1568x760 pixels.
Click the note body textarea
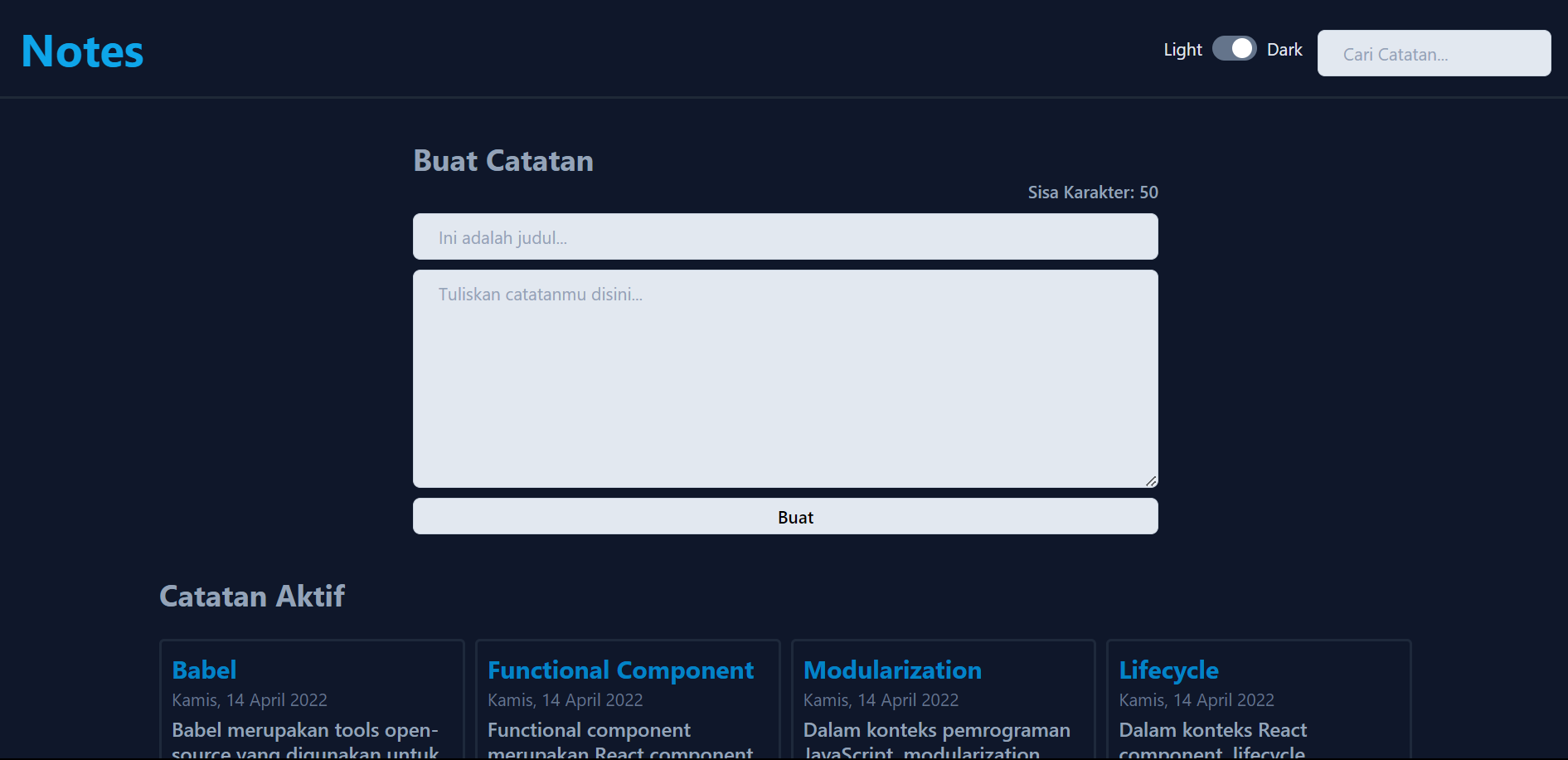point(785,378)
